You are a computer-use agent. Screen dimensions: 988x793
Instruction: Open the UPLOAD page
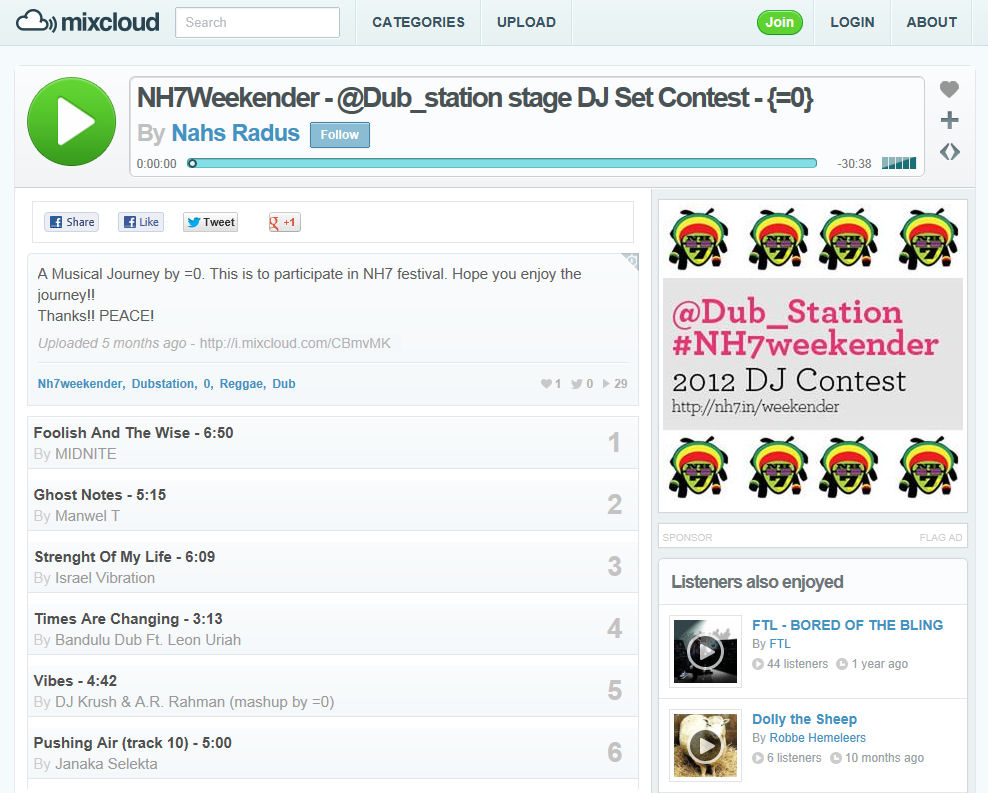pyautogui.click(x=526, y=22)
